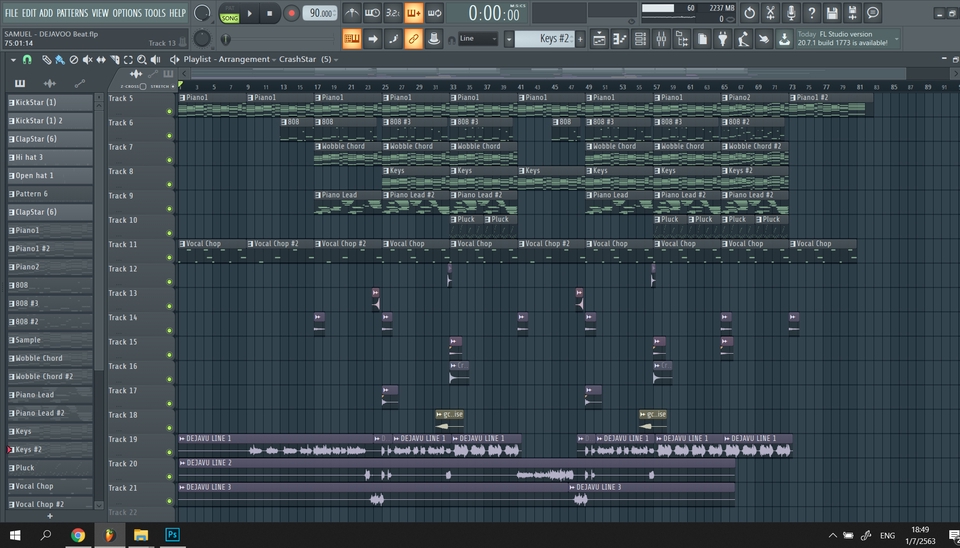Screen dimensions: 960x548
Task: Toggle the 3.2.1 countdown before recording
Action: coord(392,13)
